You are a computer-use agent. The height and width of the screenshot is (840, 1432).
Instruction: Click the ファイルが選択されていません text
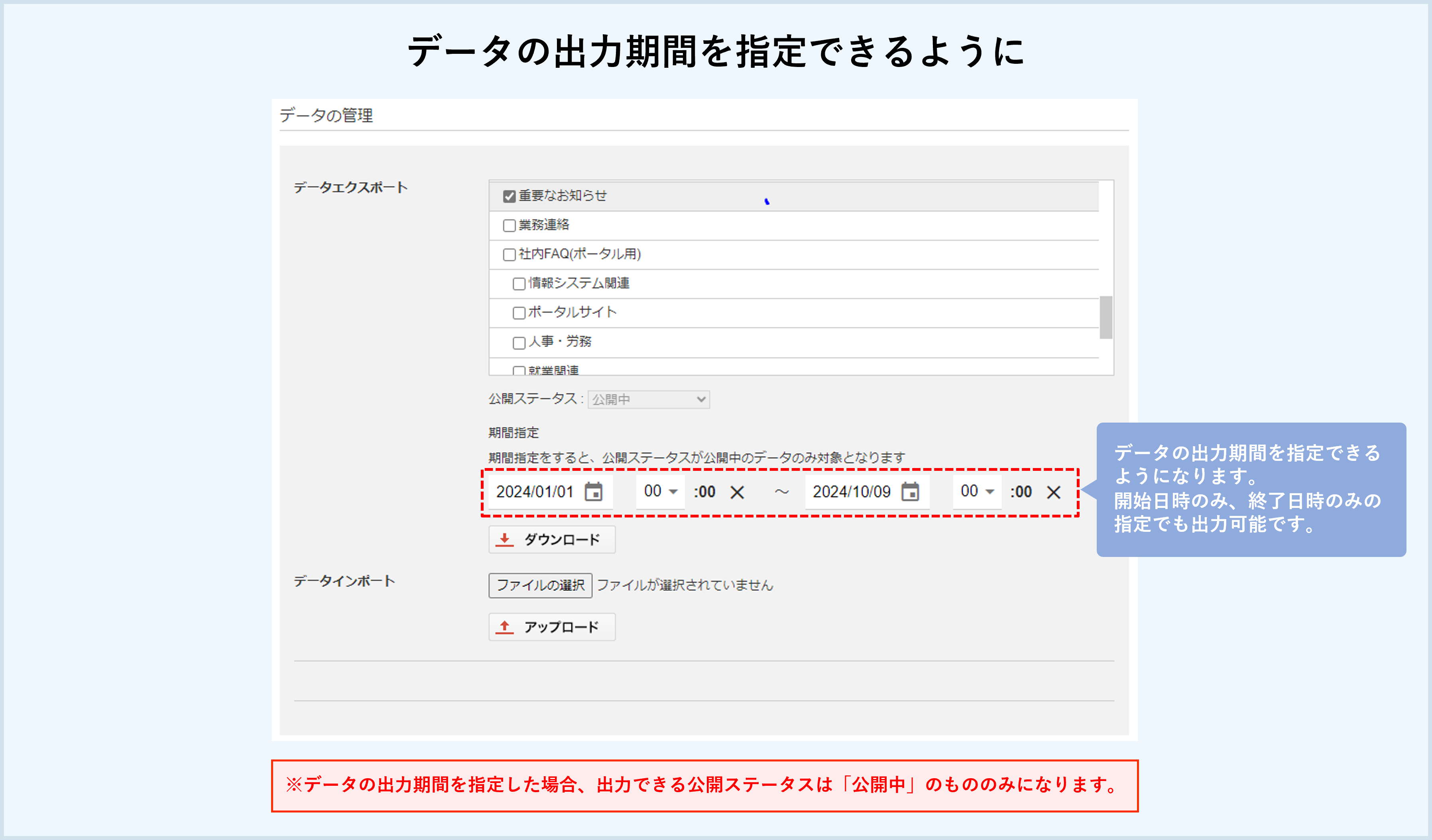(x=685, y=585)
